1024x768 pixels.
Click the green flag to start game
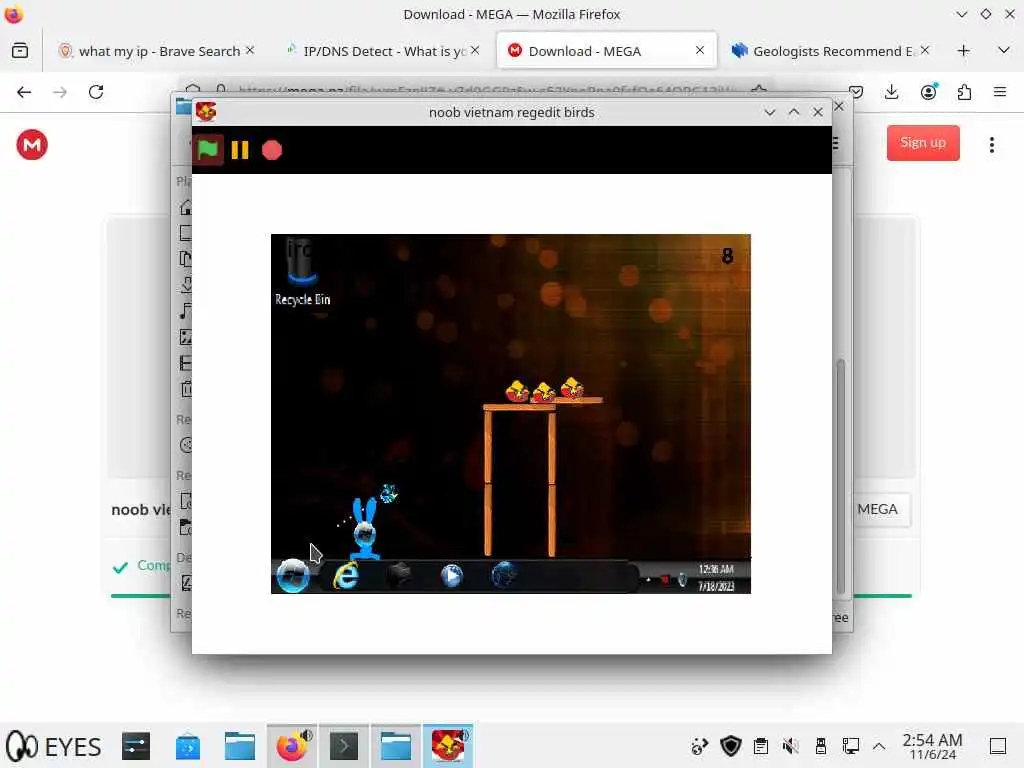click(208, 150)
